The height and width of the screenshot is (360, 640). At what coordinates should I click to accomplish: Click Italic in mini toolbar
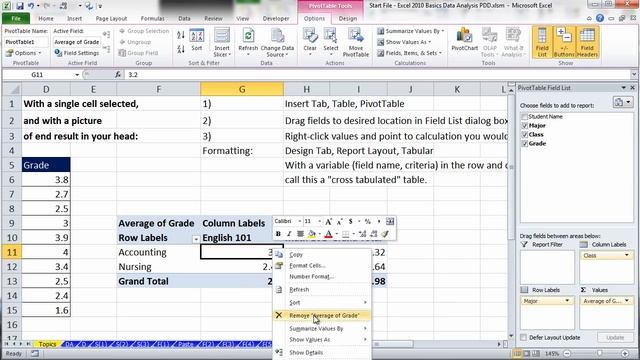289,234
